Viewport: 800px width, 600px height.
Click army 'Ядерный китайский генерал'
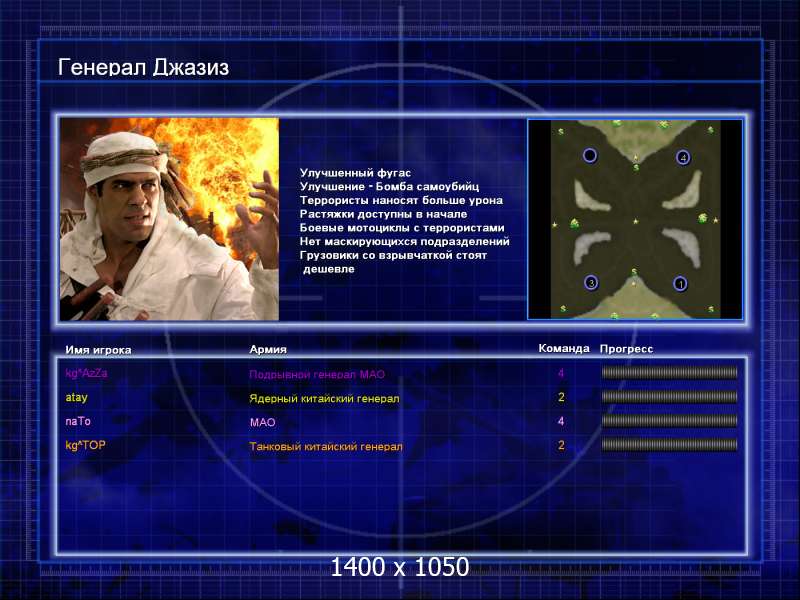324,398
